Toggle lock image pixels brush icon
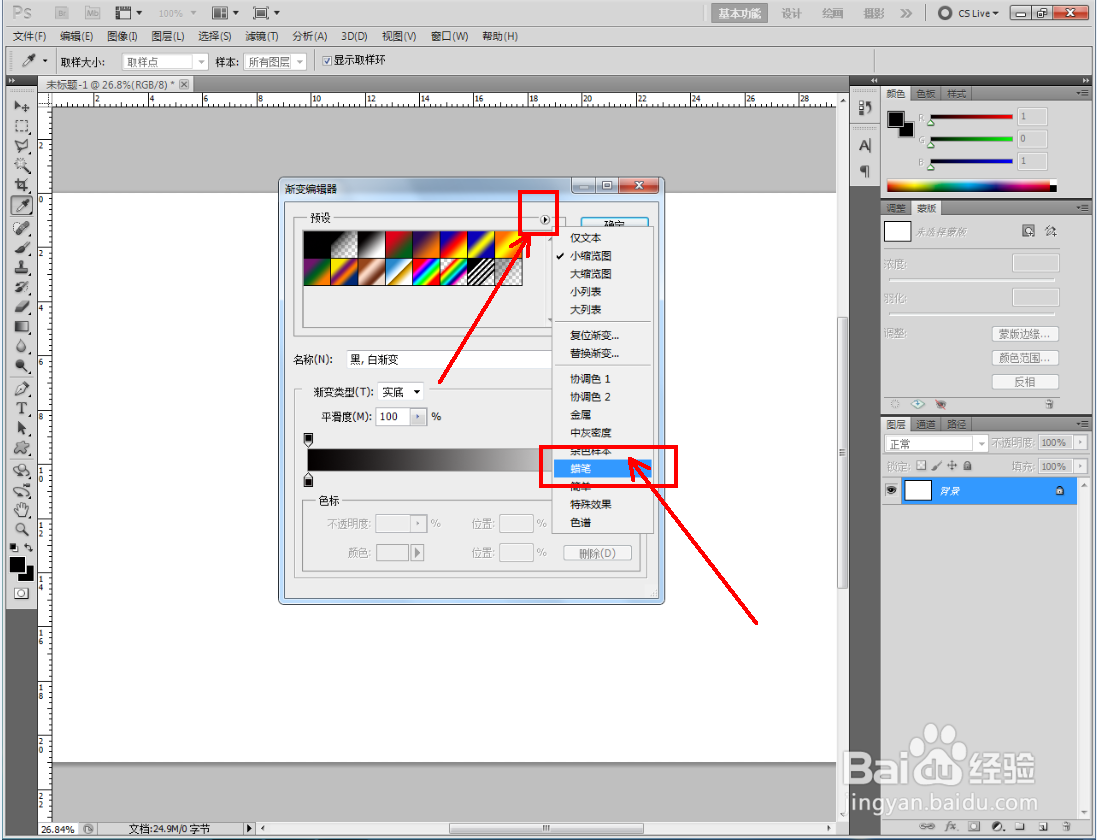This screenshot has width=1097, height=840. [x=936, y=466]
